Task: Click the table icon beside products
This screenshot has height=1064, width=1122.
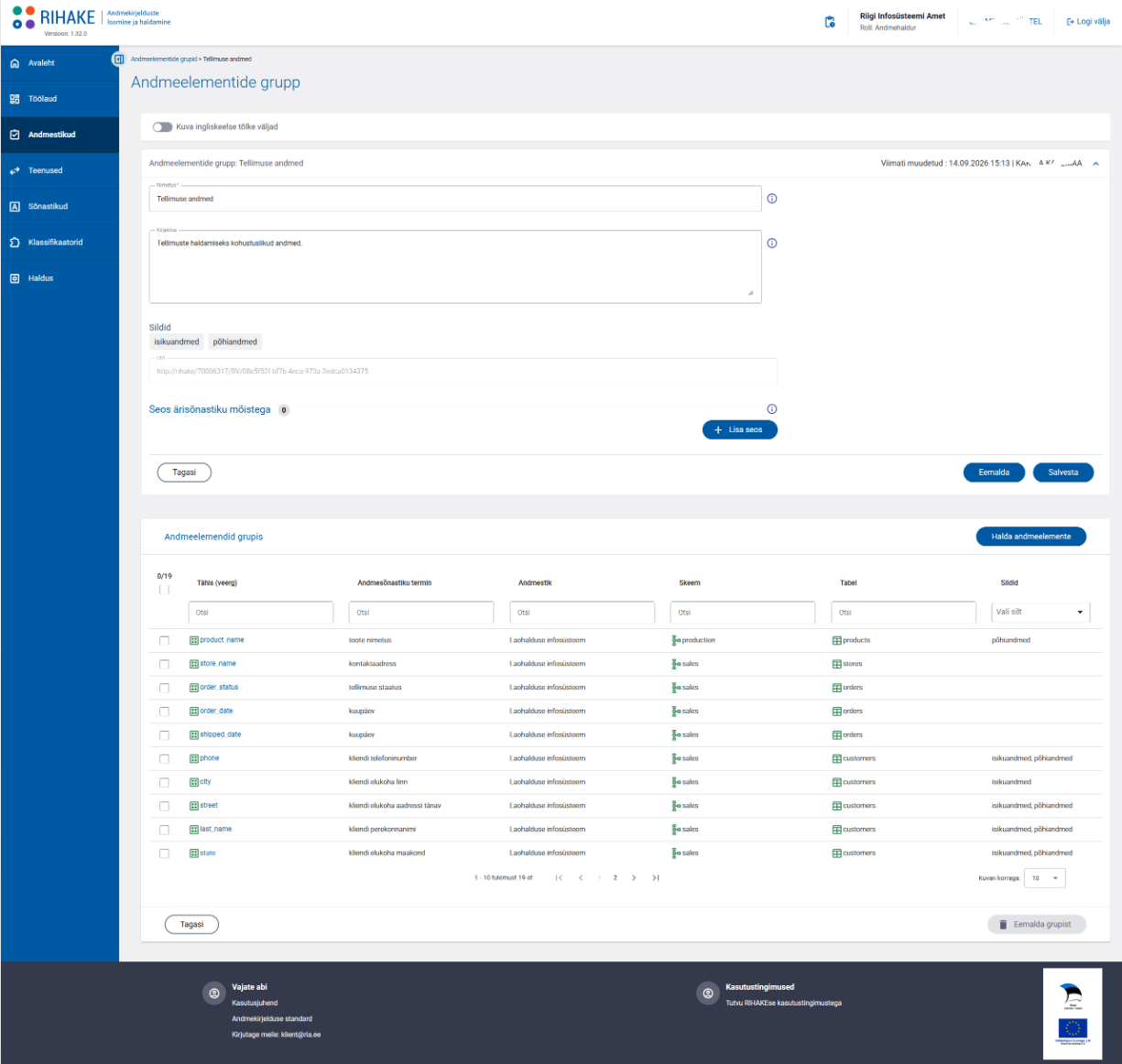Action: pyautogui.click(x=837, y=640)
